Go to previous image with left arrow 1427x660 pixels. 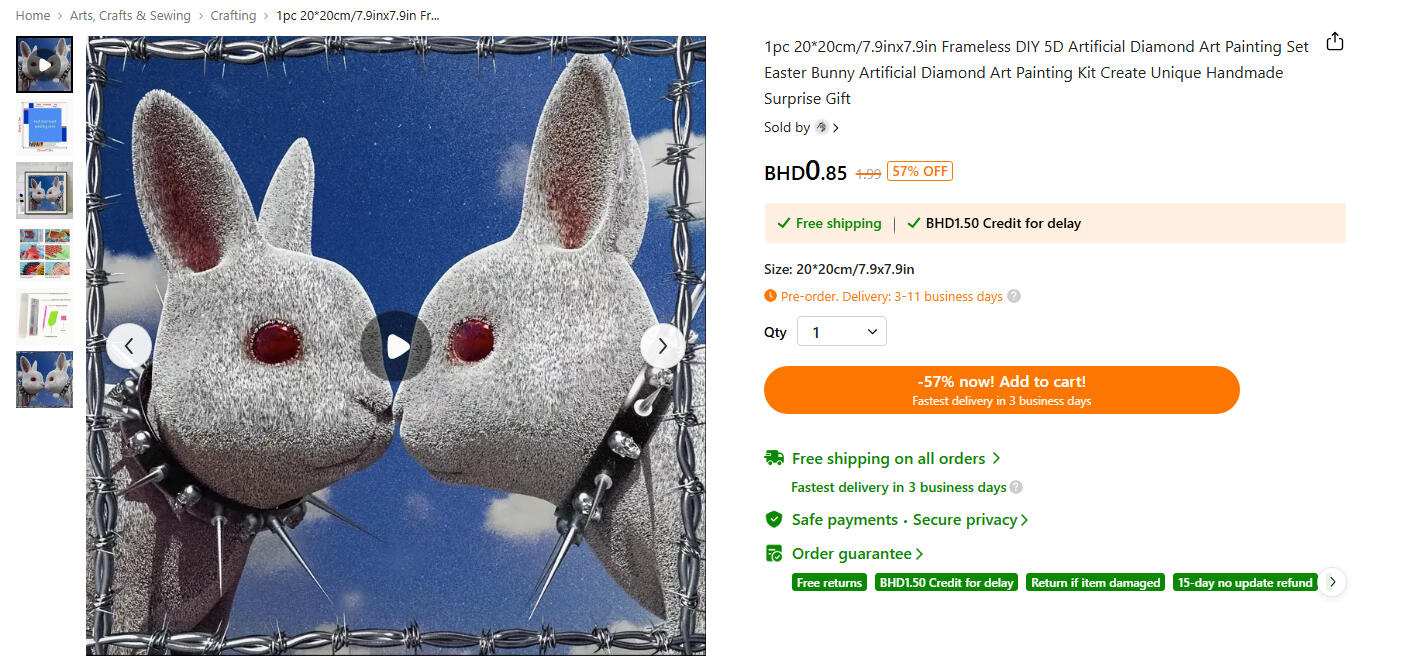(129, 346)
